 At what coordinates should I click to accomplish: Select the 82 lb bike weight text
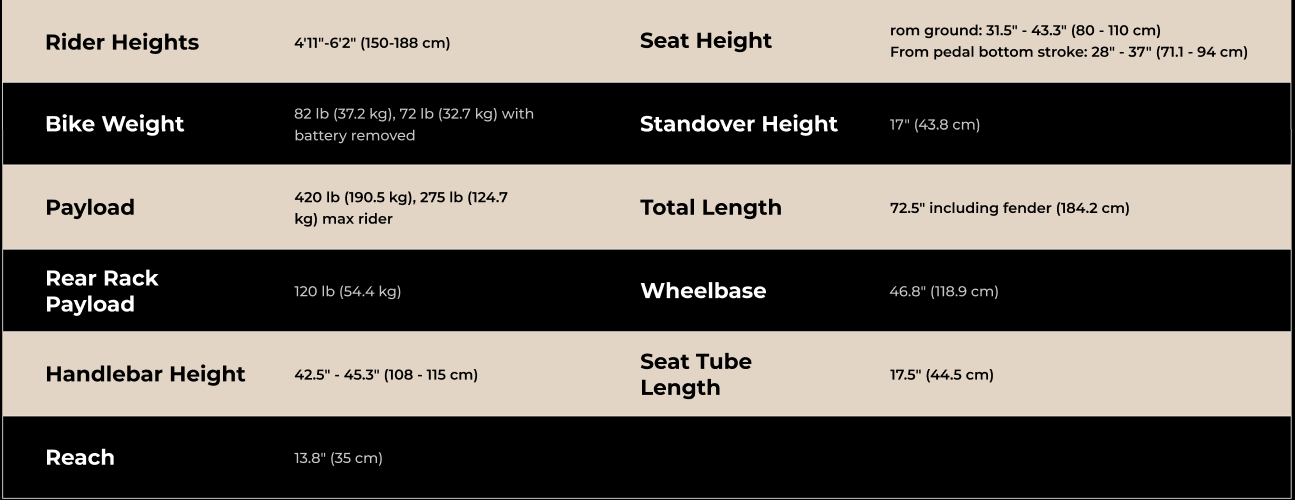[413, 114]
